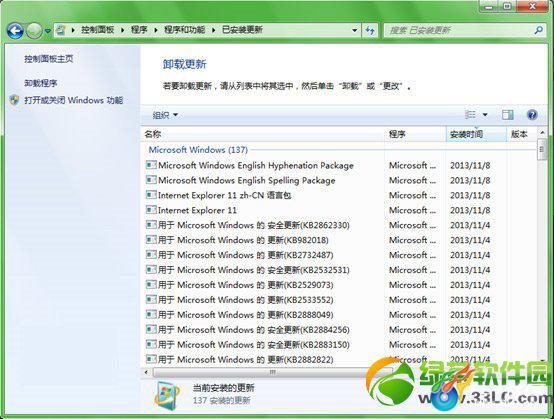Viewport: 554px width, 419px height.
Task: Sort by the 程序 column header
Action: tap(415, 134)
